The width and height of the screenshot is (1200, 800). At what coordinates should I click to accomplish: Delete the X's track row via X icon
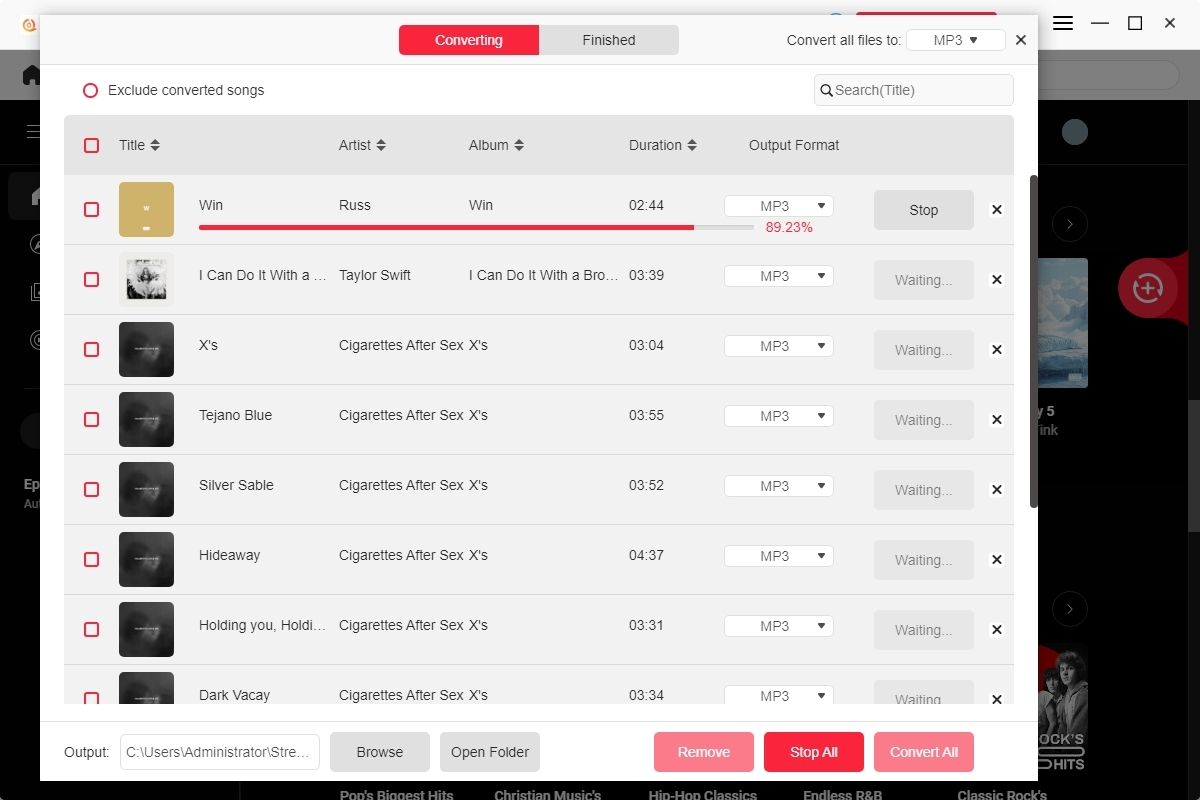point(996,350)
